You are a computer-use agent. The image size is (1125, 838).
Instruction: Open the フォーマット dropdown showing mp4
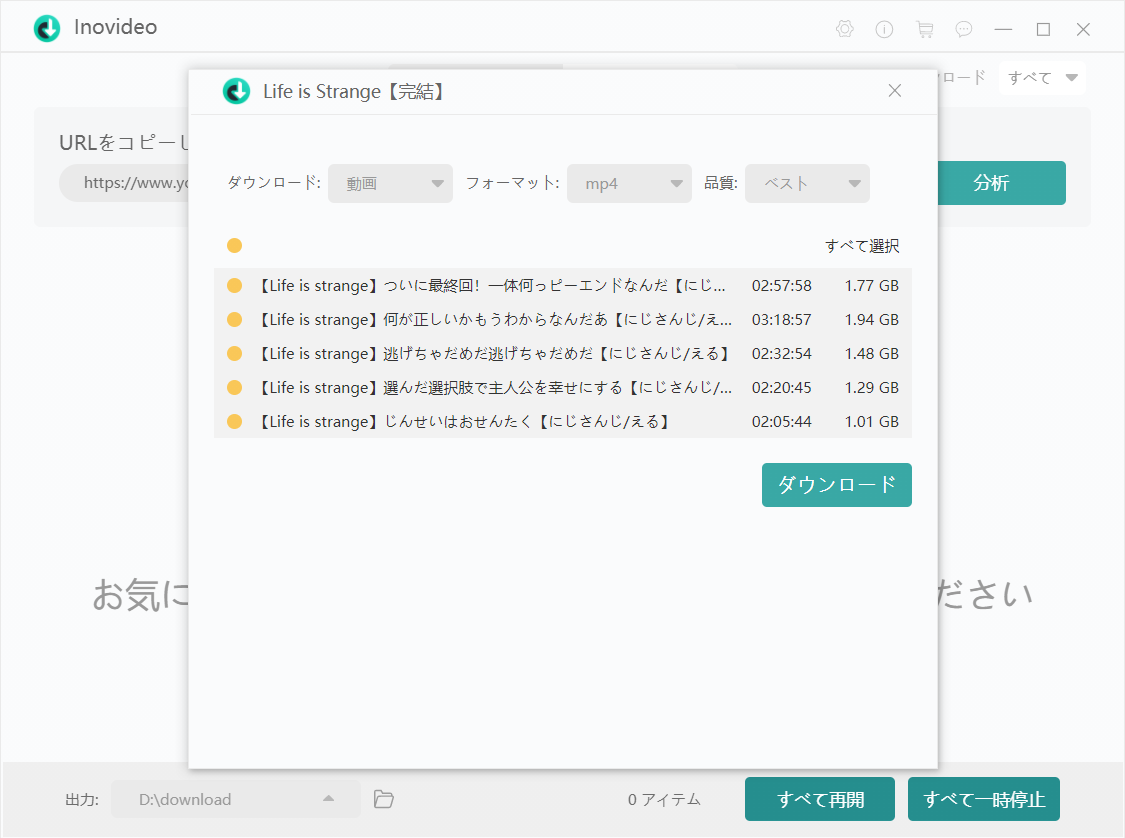click(629, 184)
